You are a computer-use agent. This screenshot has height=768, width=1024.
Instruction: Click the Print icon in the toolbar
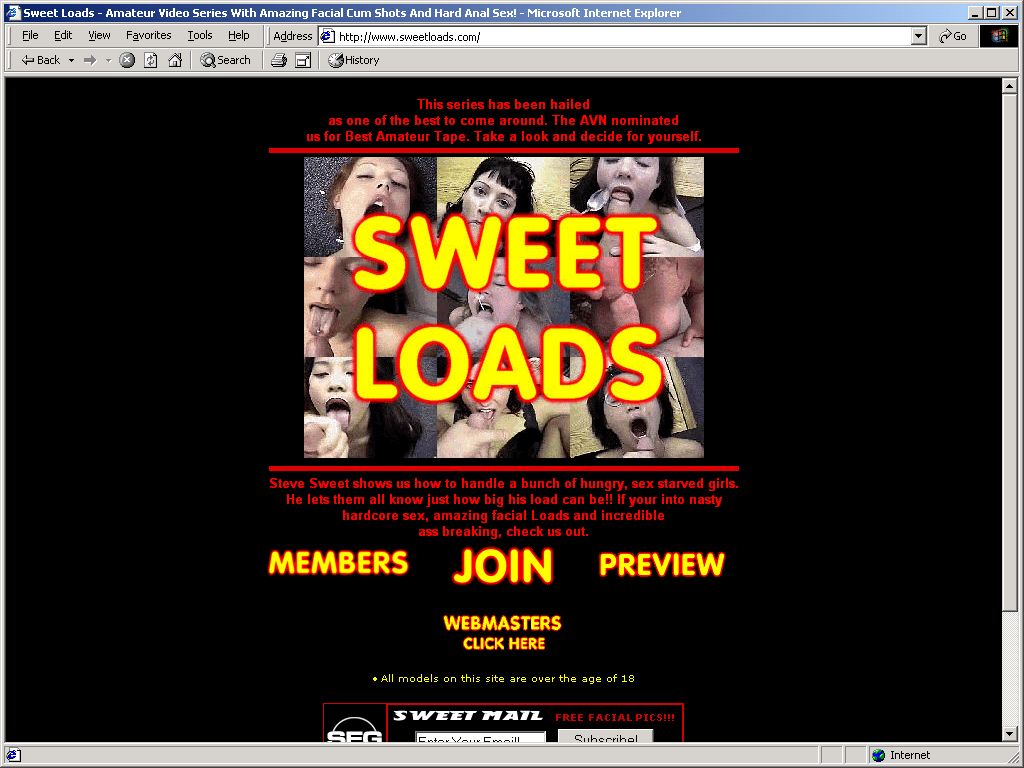(279, 60)
